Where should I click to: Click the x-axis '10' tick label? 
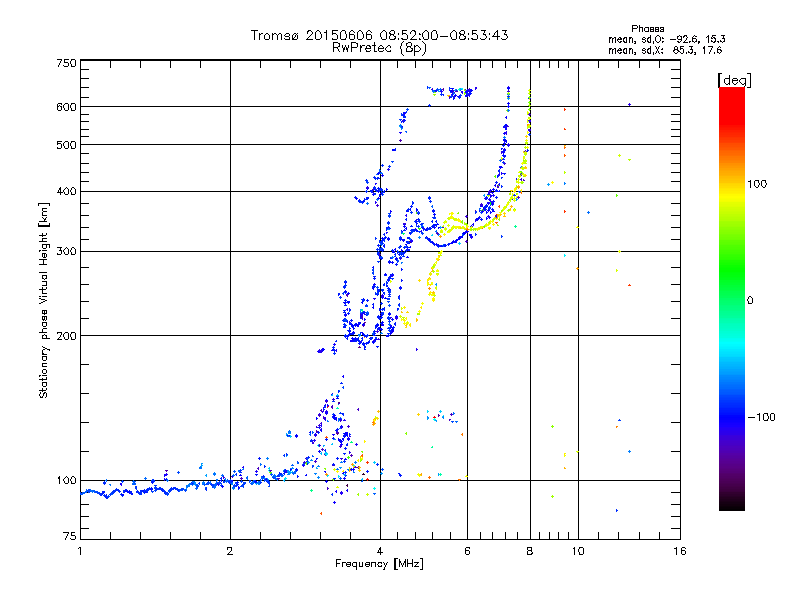578,551
